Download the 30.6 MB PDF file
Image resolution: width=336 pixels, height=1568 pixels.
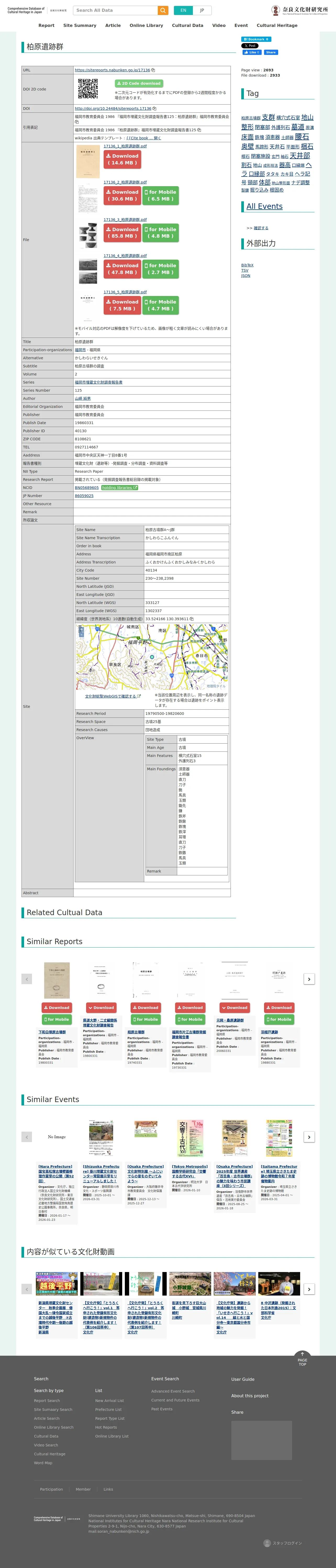pos(122,195)
